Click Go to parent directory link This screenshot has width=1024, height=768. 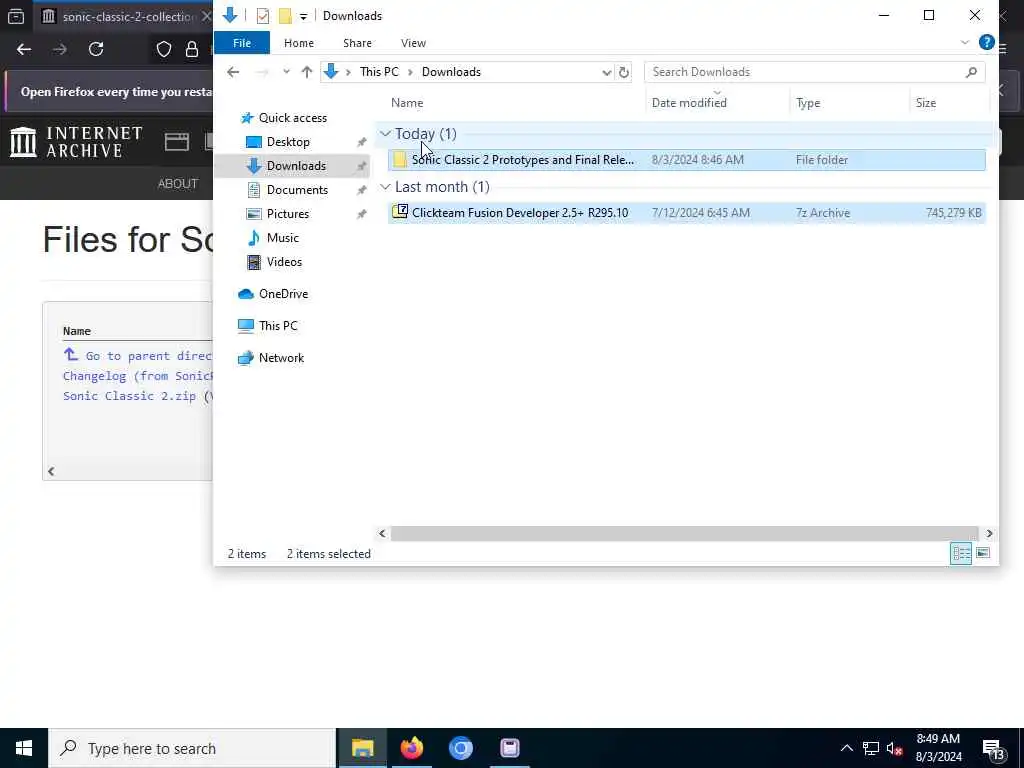pos(148,356)
